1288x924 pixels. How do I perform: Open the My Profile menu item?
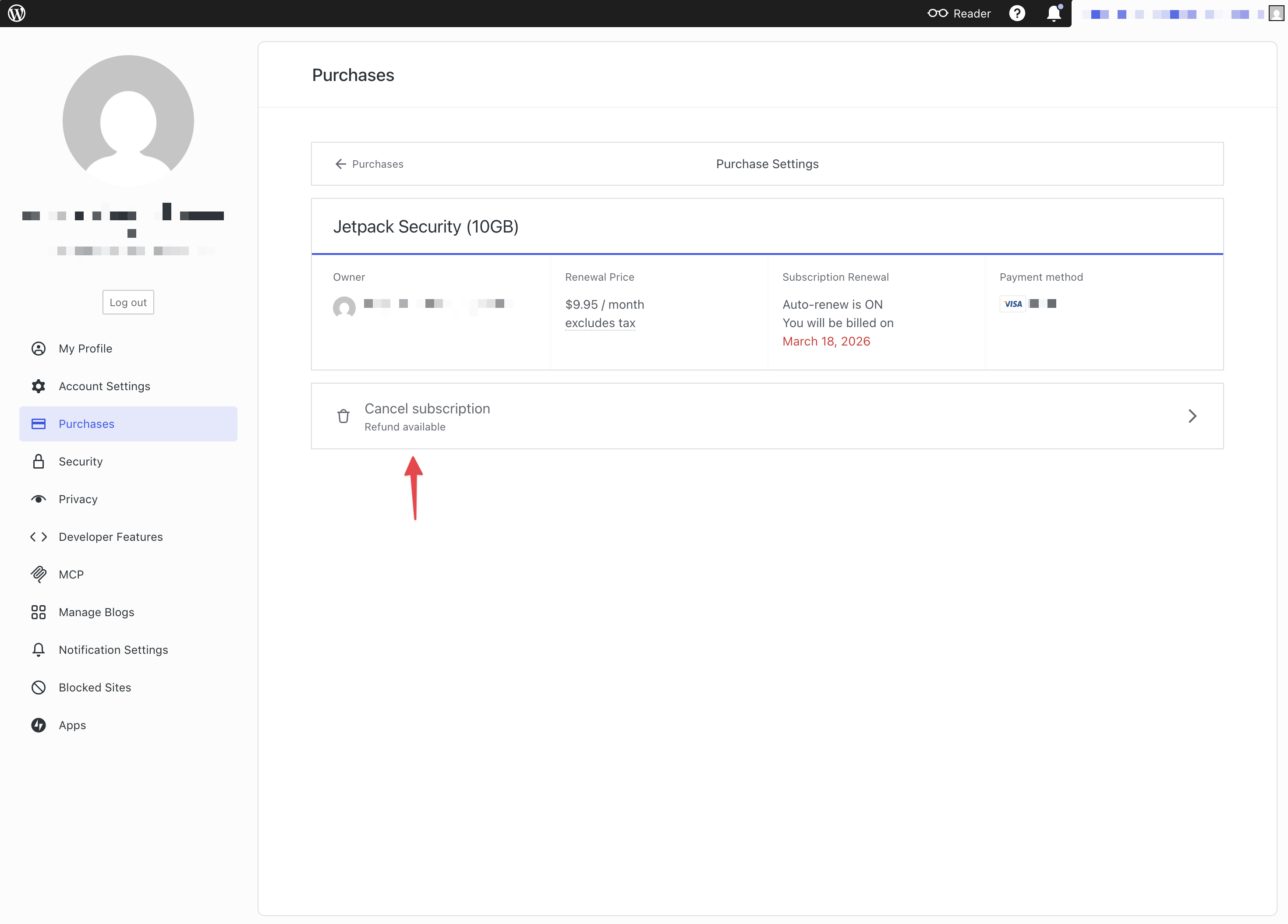coord(85,349)
